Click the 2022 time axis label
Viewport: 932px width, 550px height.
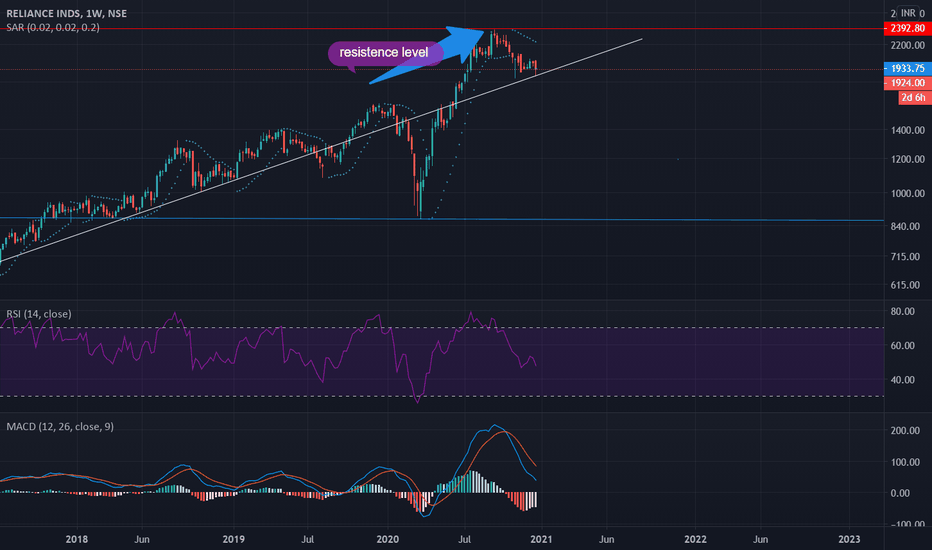pyautogui.click(x=695, y=539)
